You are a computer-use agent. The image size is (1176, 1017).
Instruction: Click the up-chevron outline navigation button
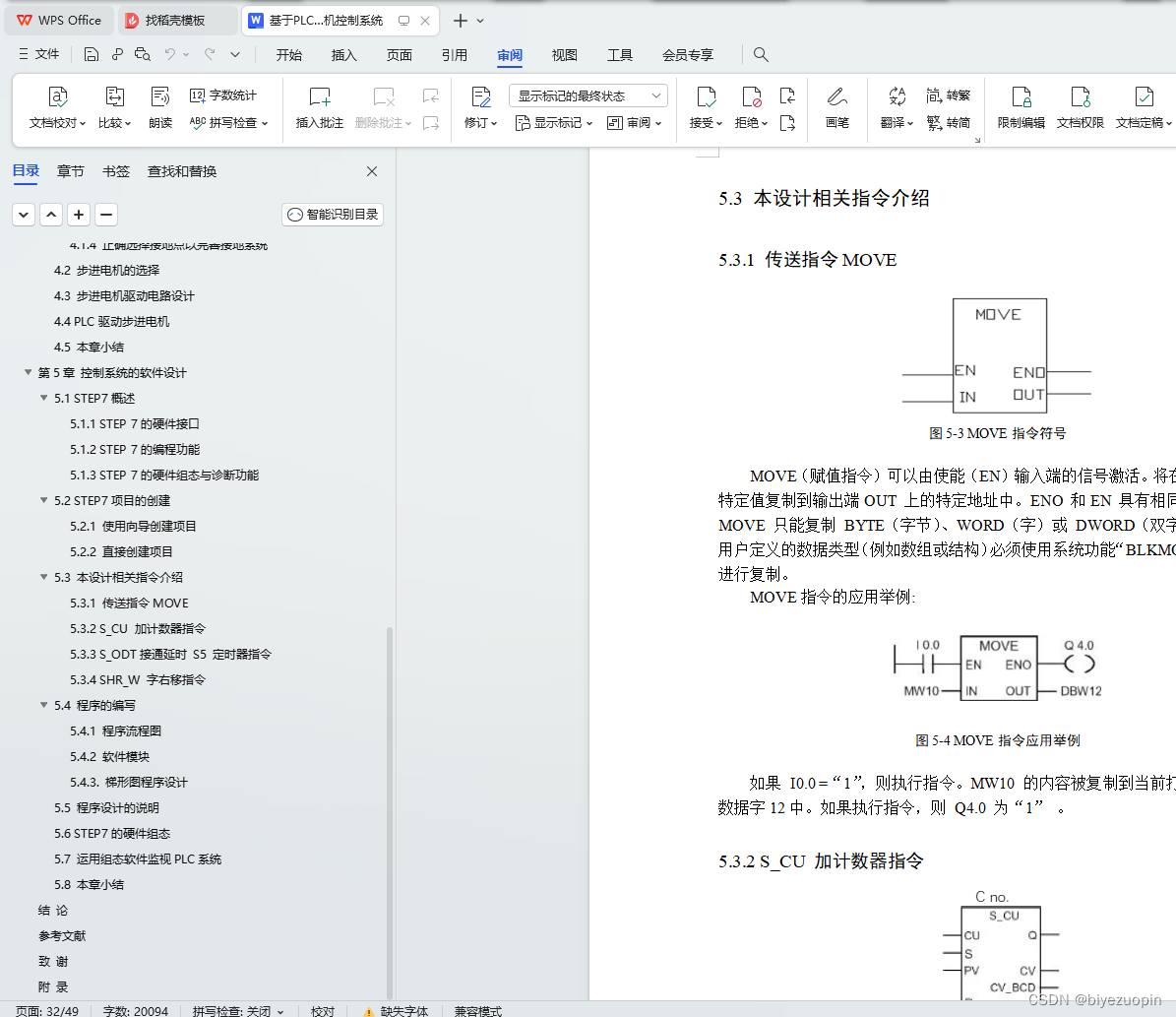[x=51, y=215]
